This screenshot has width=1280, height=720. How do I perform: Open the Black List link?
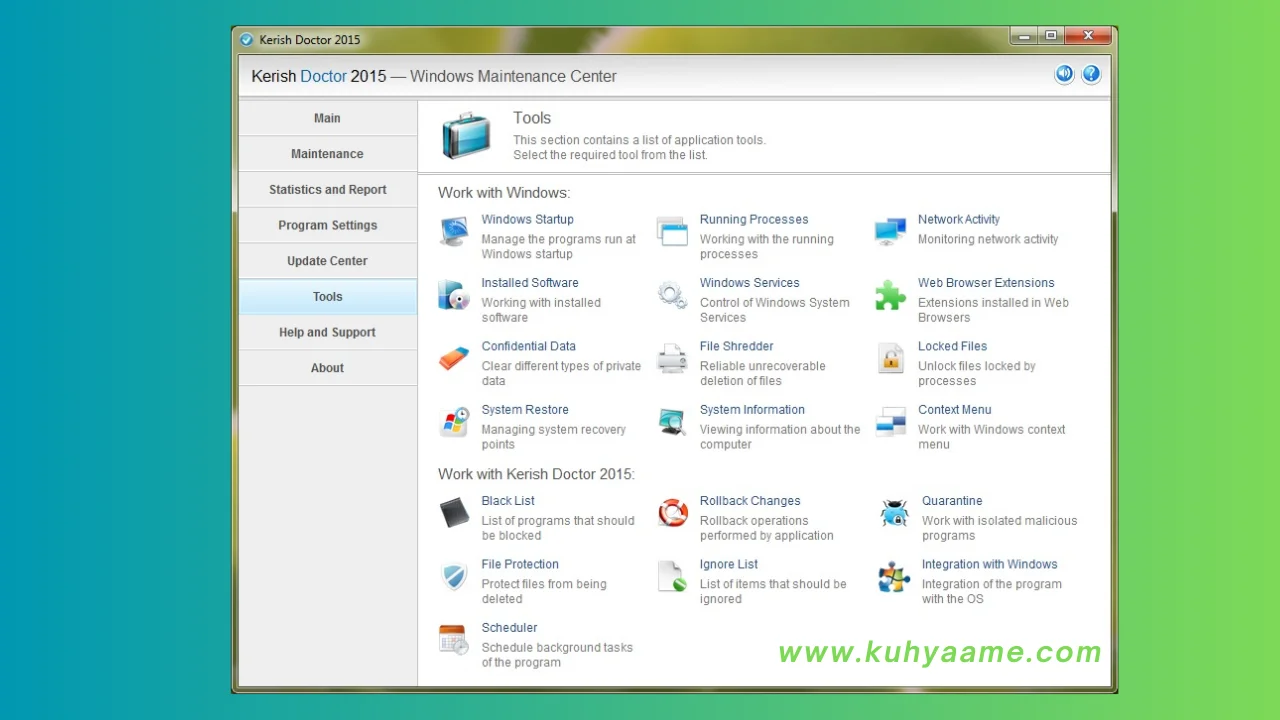508,501
